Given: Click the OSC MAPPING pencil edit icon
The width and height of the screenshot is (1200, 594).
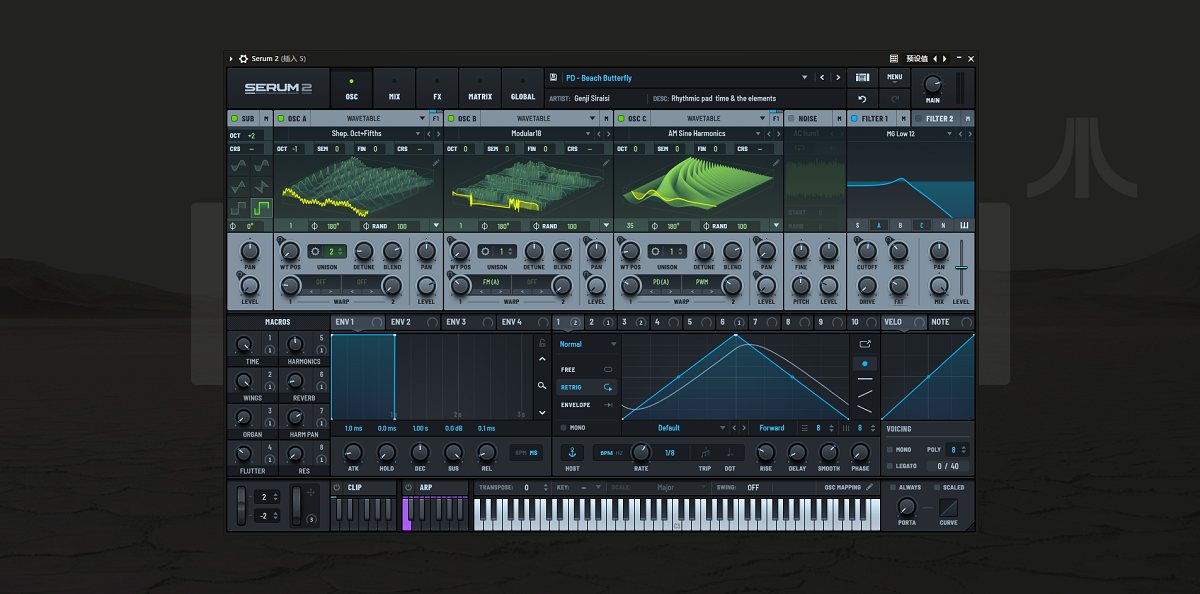Looking at the screenshot, I should tap(869, 487).
